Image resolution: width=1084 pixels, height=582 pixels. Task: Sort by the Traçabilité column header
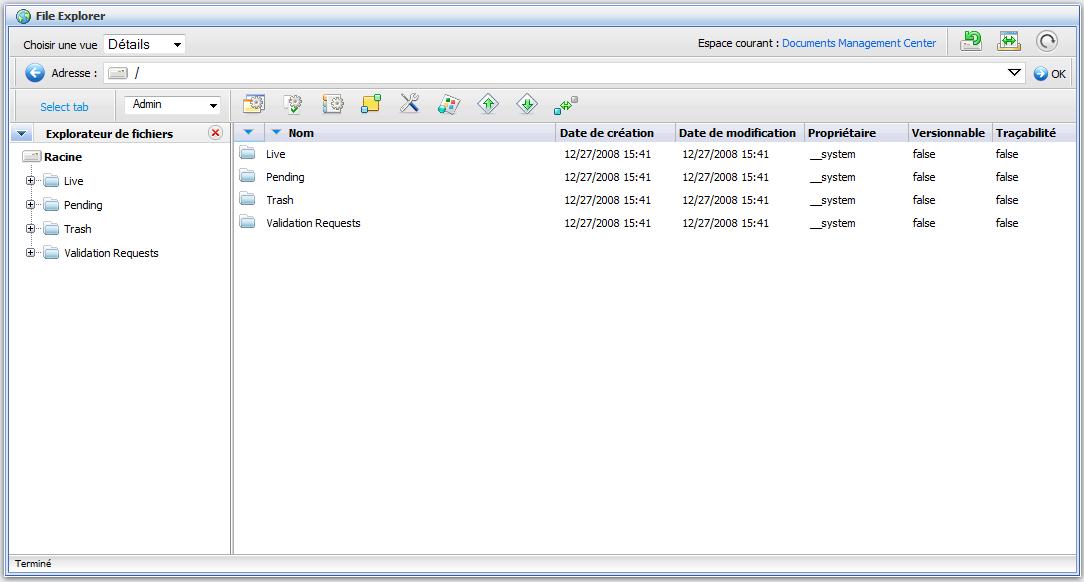[1025, 133]
